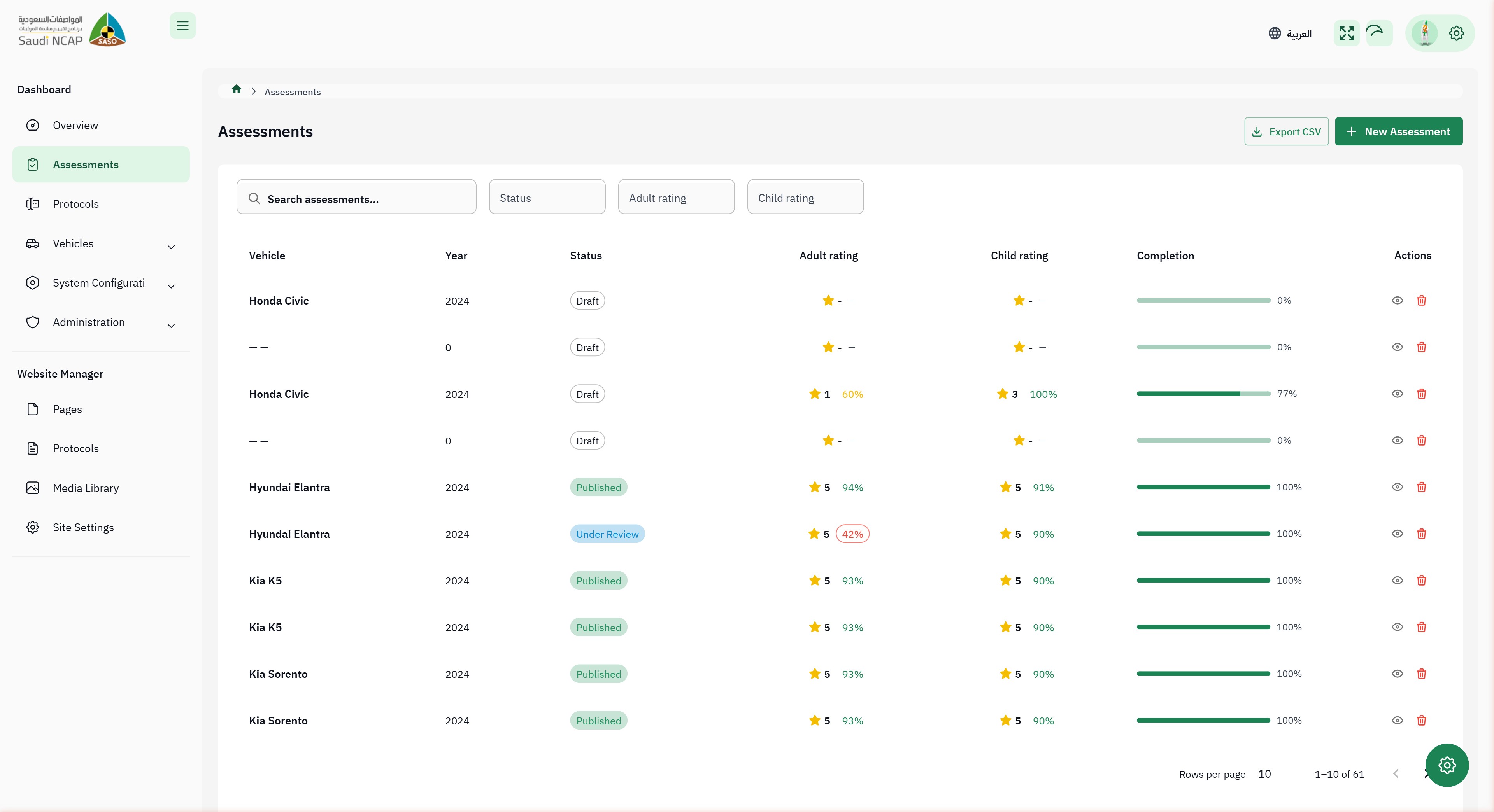Open Protocols under the Website Manager section
The width and height of the screenshot is (1494, 812).
click(x=101, y=449)
